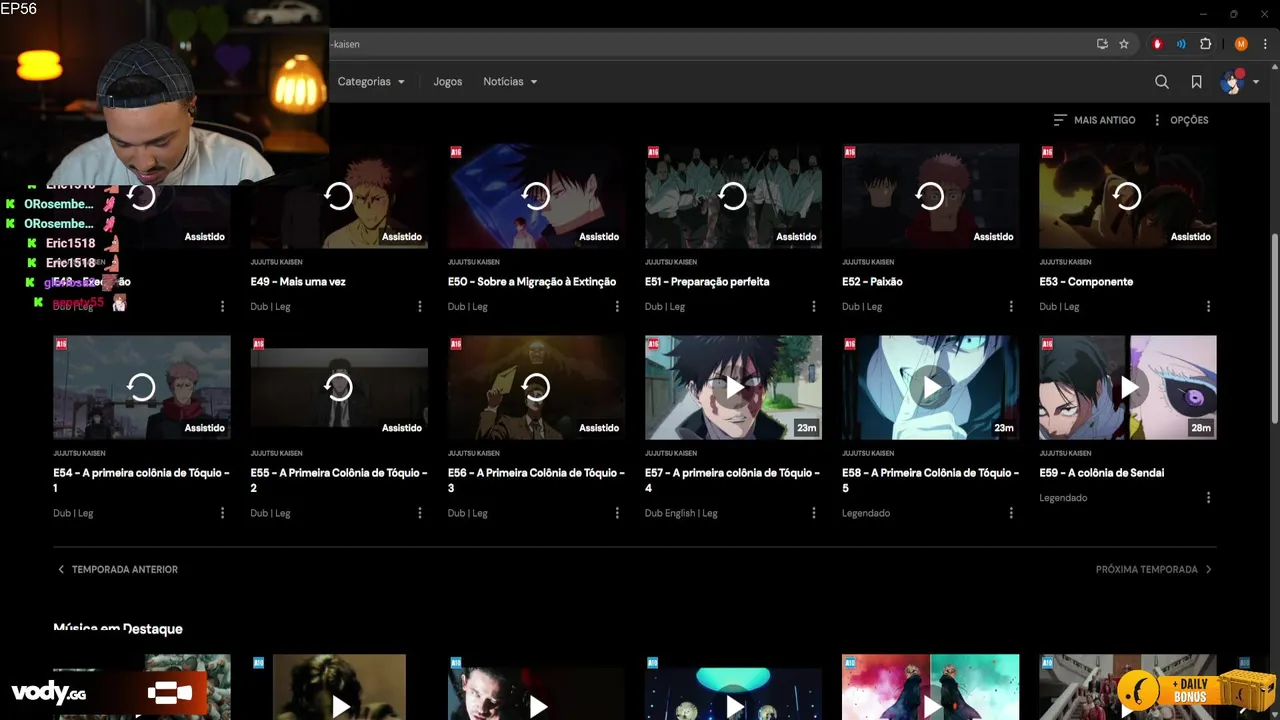Open more options for E49
This screenshot has width=1280, height=720.
pos(420,307)
